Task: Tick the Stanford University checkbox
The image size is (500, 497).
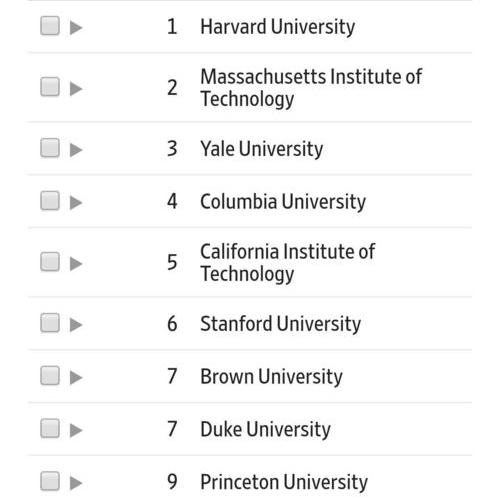Action: click(x=50, y=323)
